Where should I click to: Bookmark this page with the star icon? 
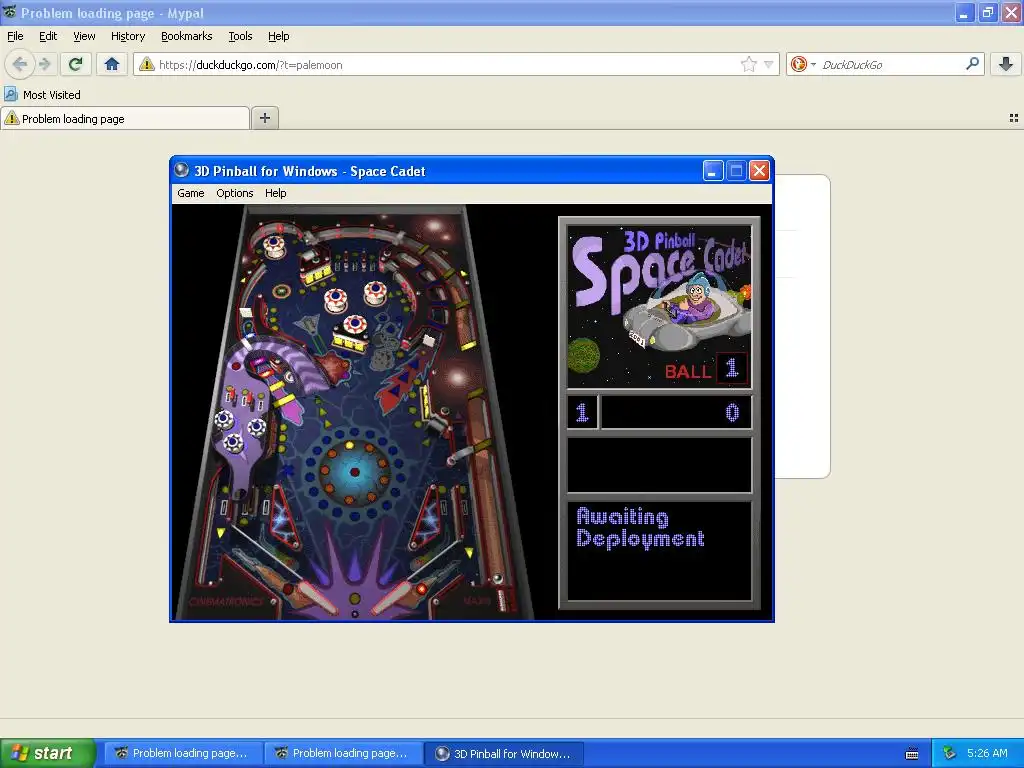click(x=748, y=64)
